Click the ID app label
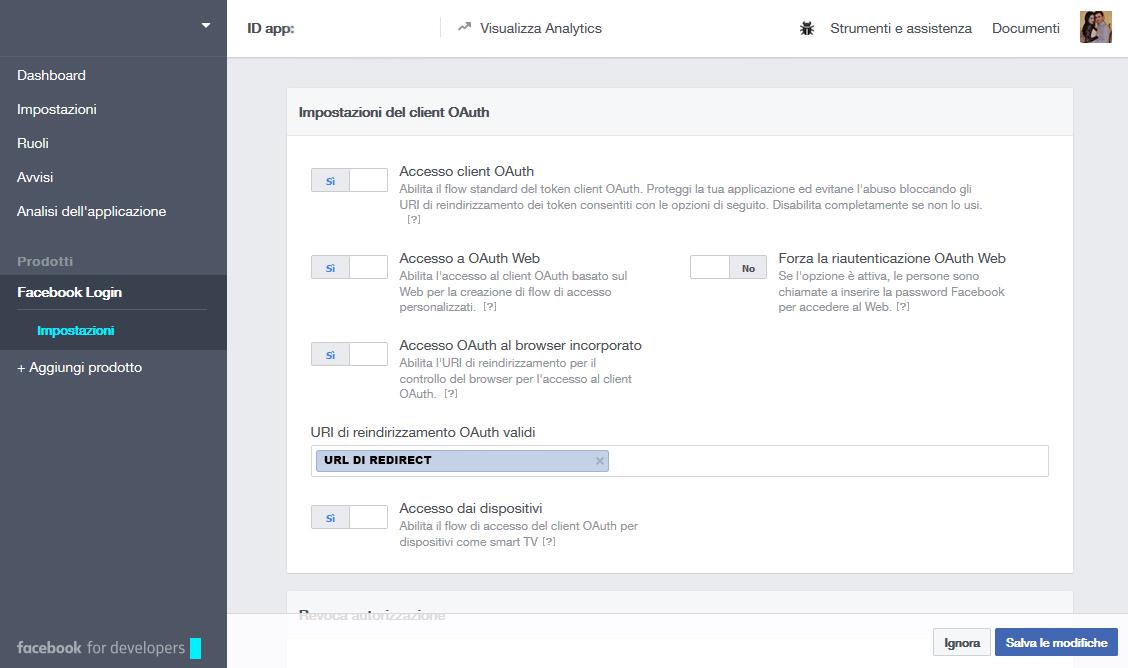This screenshot has height=668, width=1128. tap(270, 29)
